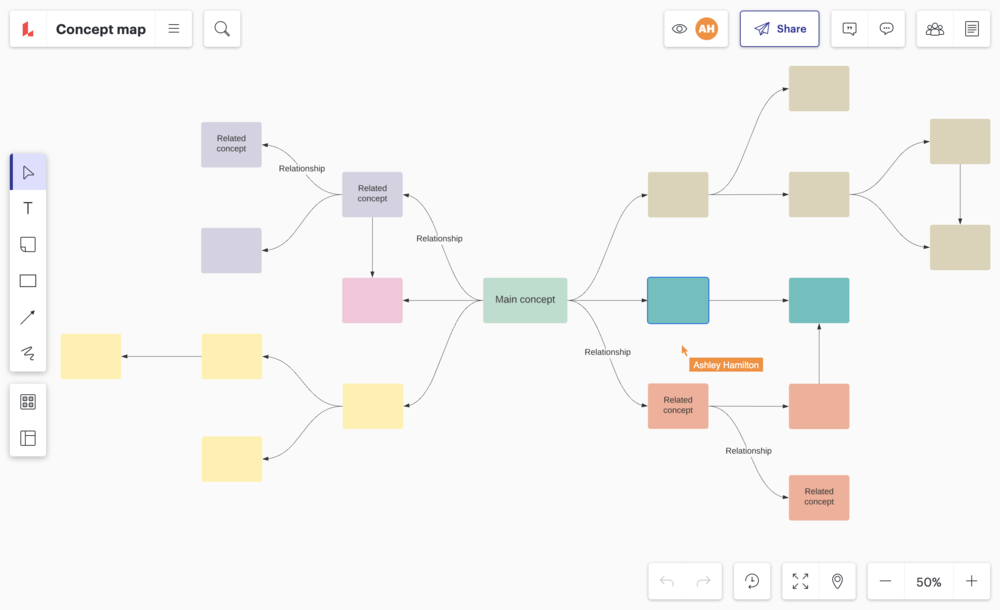Screen dimensions: 1000x610
Task: Select the pointer selection tool
Action: (28, 172)
